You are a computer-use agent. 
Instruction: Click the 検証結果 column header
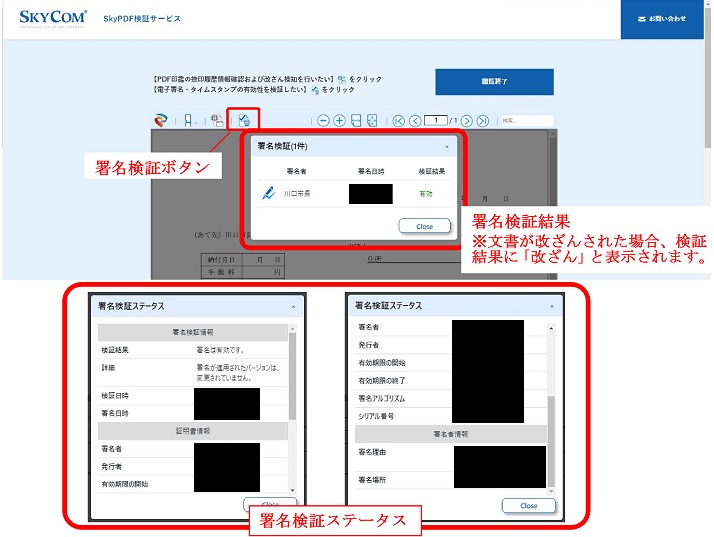click(x=432, y=171)
